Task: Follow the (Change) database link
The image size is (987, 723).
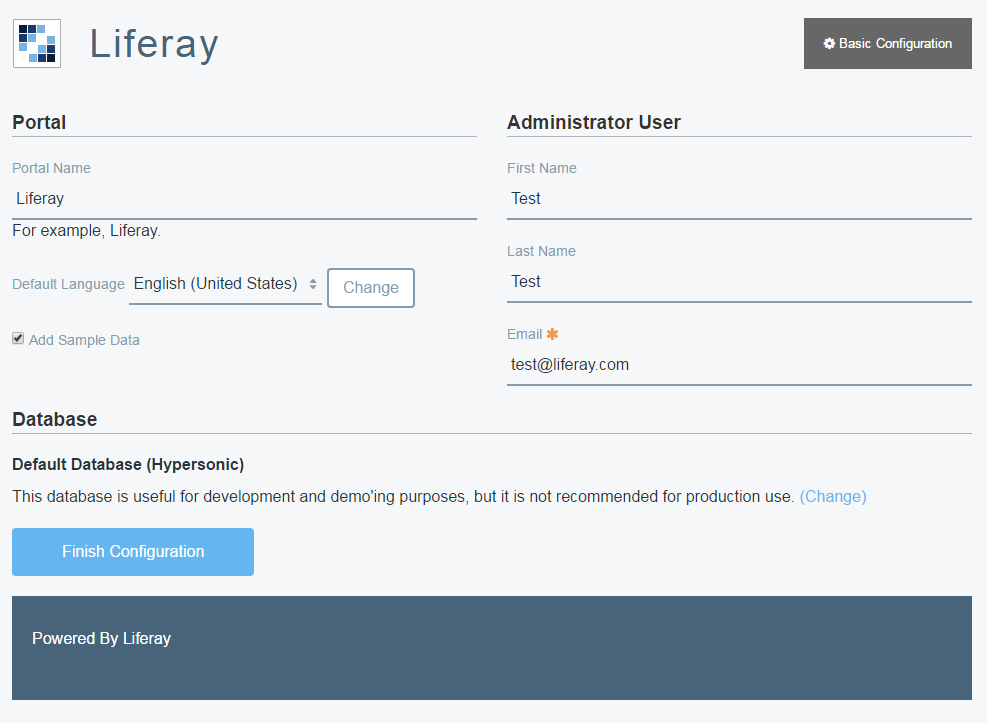Action: tap(832, 496)
